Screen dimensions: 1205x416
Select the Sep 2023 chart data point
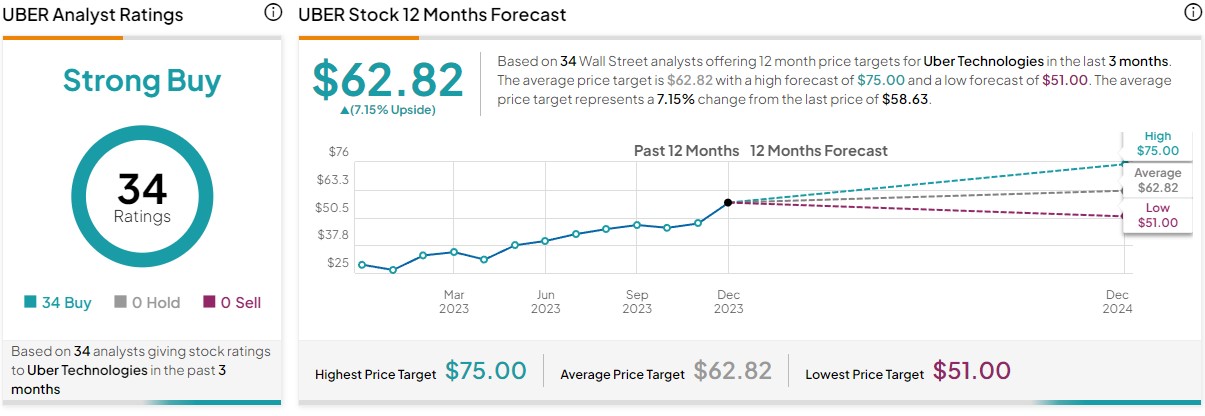637,225
